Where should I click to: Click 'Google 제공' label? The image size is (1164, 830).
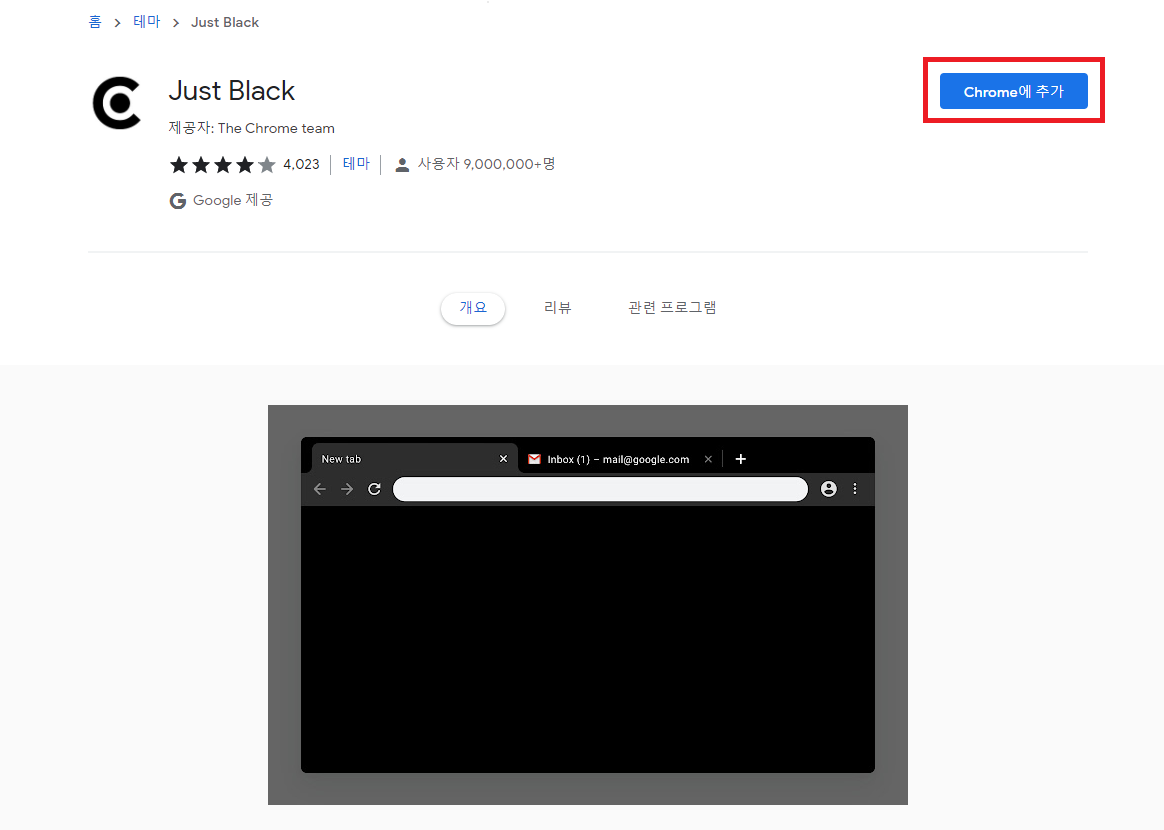pyautogui.click(x=233, y=200)
